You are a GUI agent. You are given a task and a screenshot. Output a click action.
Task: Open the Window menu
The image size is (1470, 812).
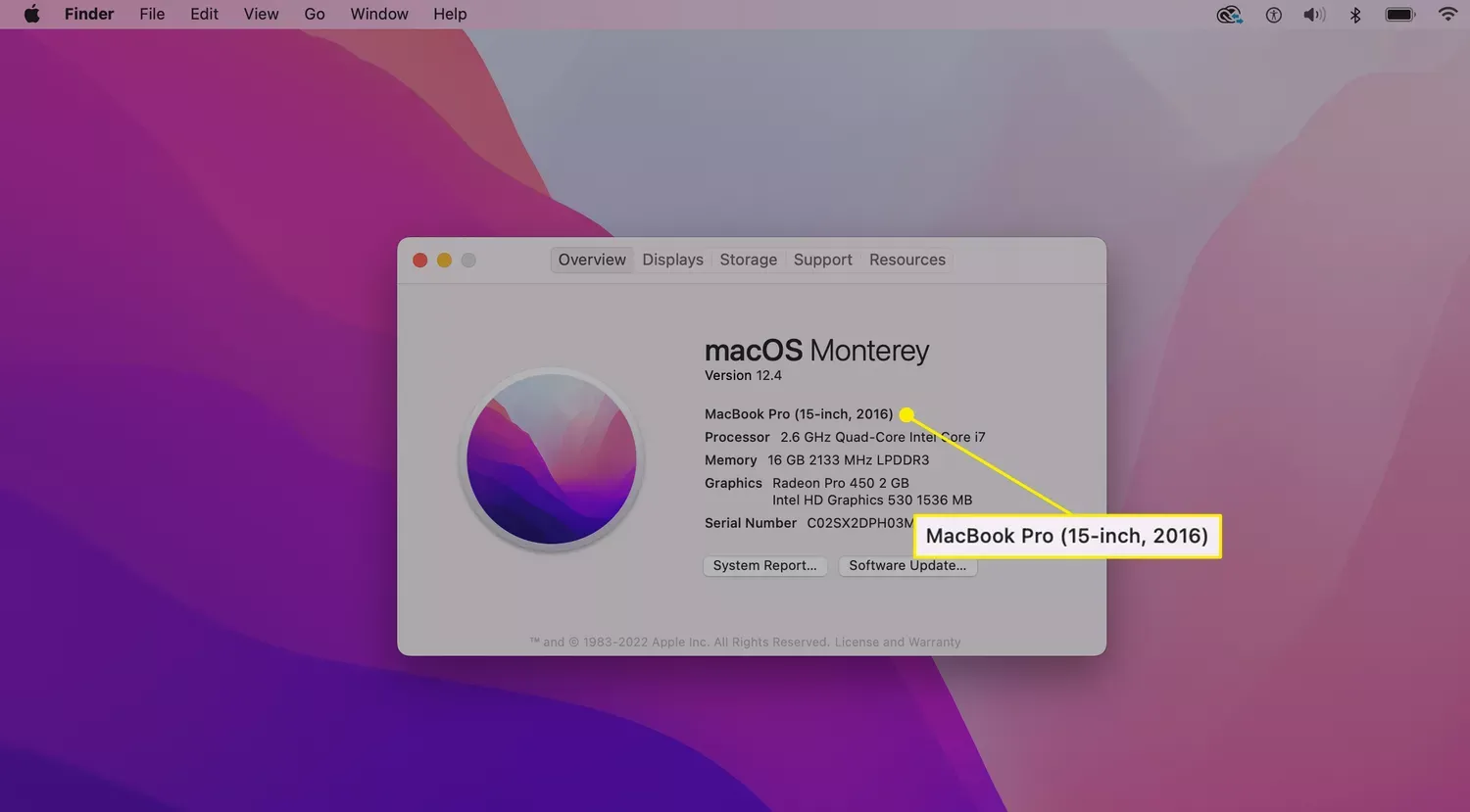[x=378, y=14]
